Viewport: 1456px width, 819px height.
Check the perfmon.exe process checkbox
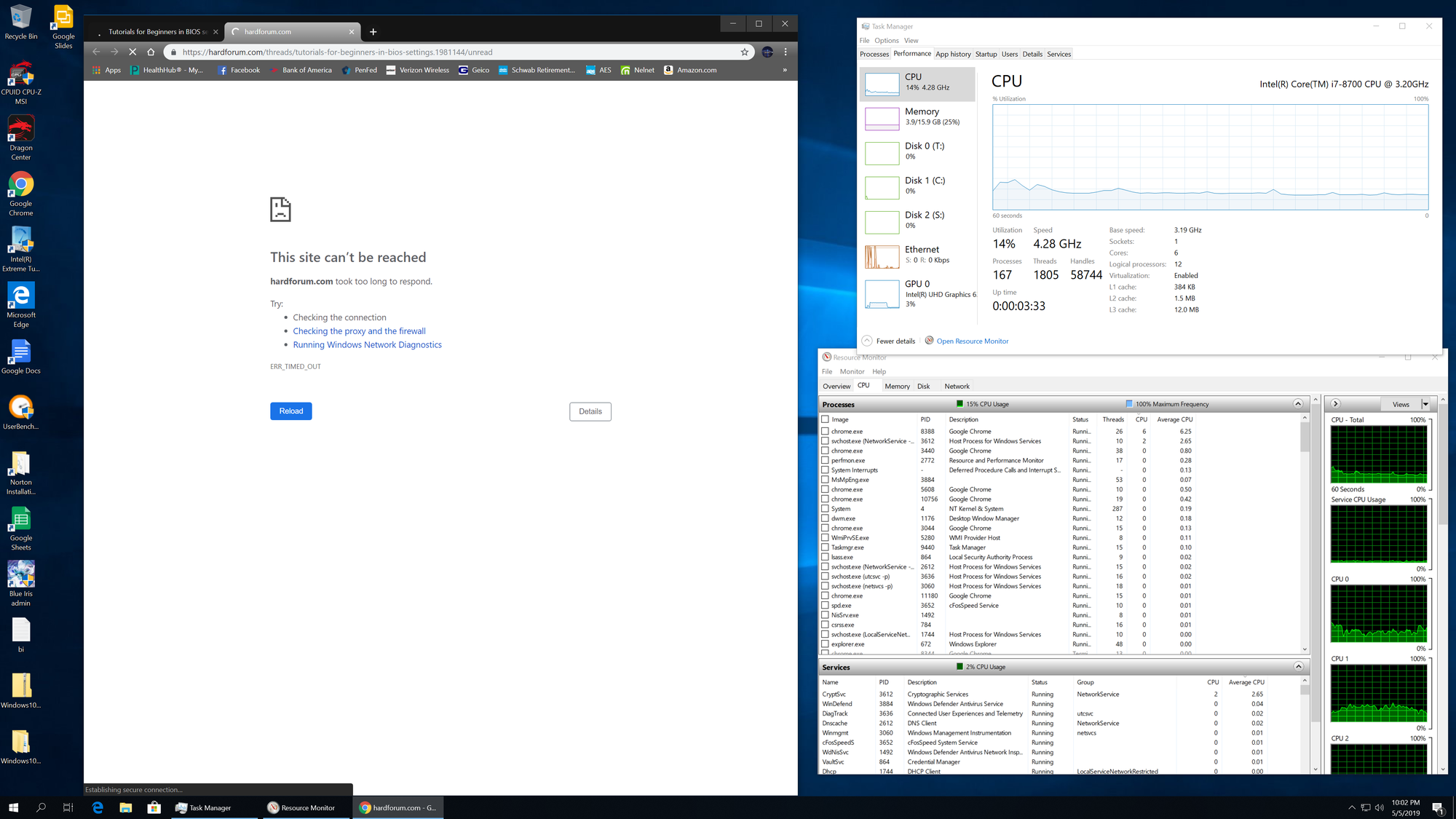pos(825,460)
